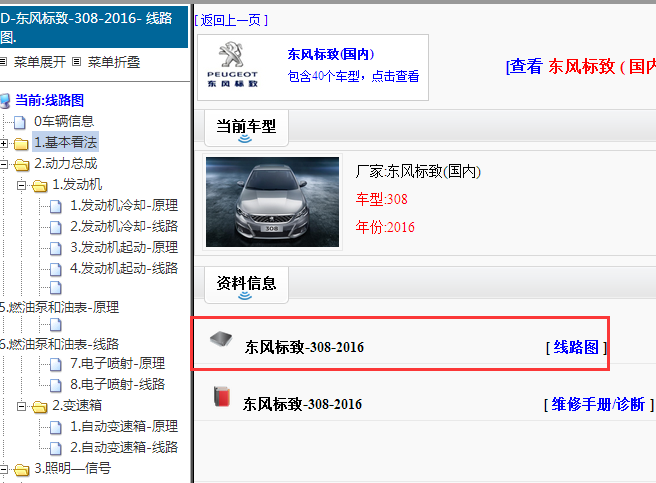
Task: Click the red book icon beside 维修手册 row
Action: pos(221,396)
